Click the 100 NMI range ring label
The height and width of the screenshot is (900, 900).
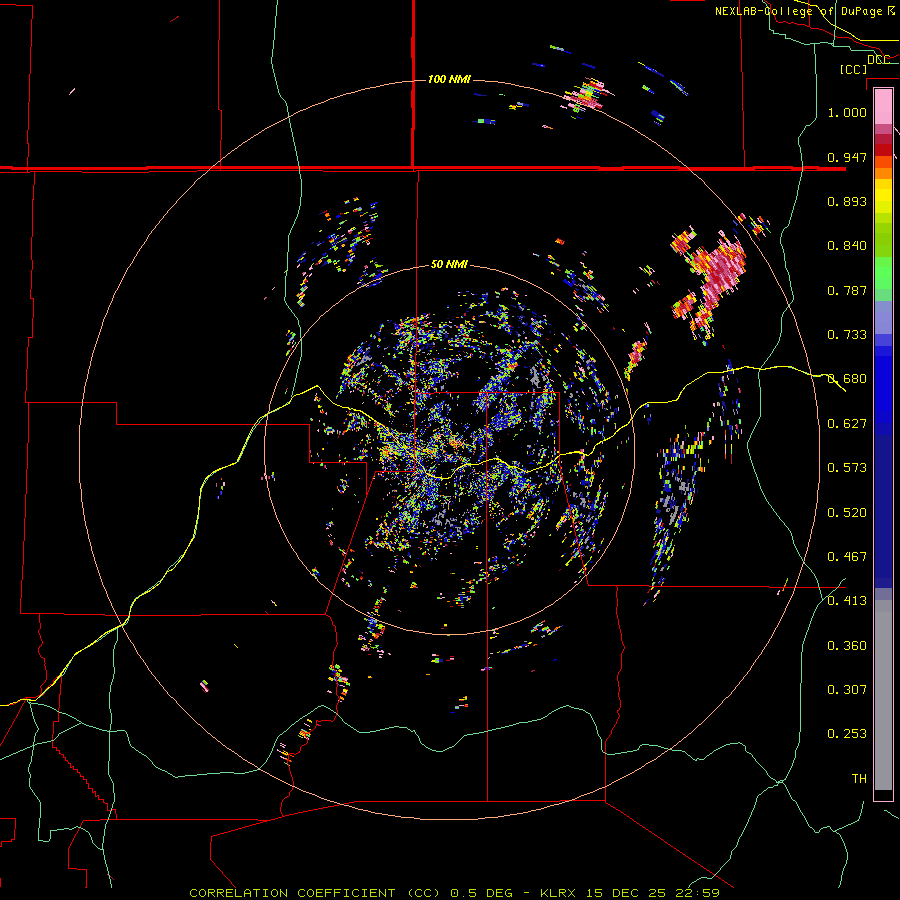pos(449,79)
